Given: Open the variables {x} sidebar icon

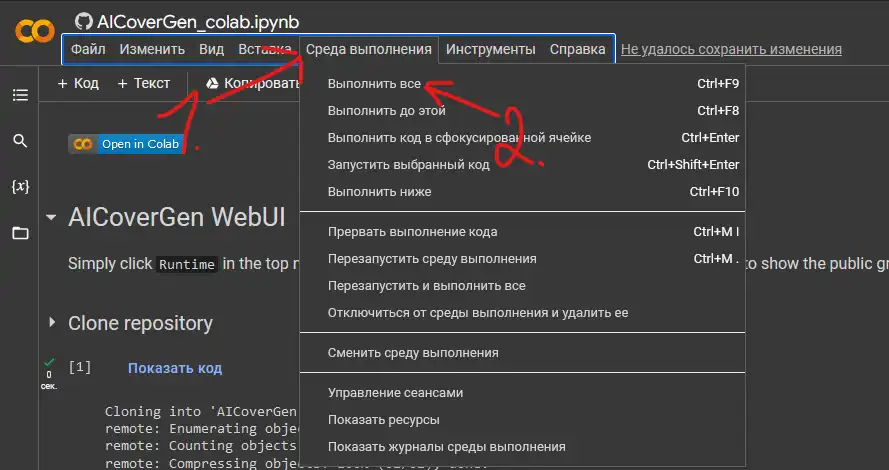Looking at the screenshot, I should [20, 187].
